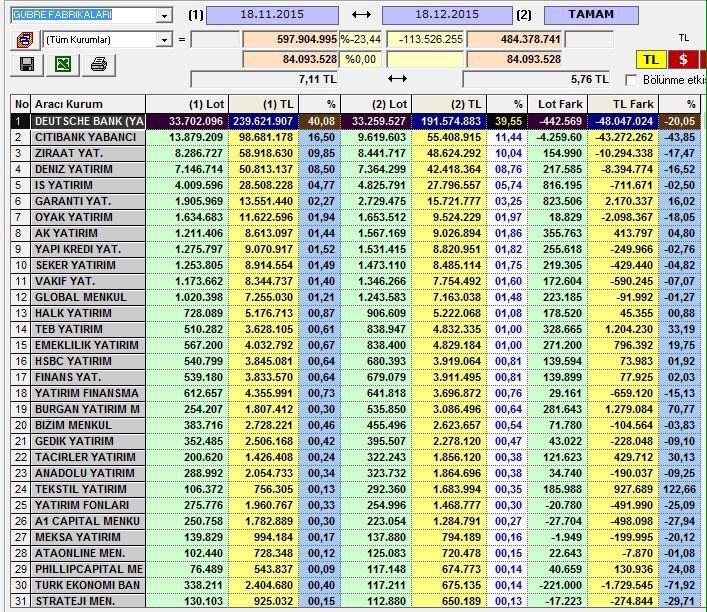Select ZIRAAT YAT. row name

[x=88, y=153]
